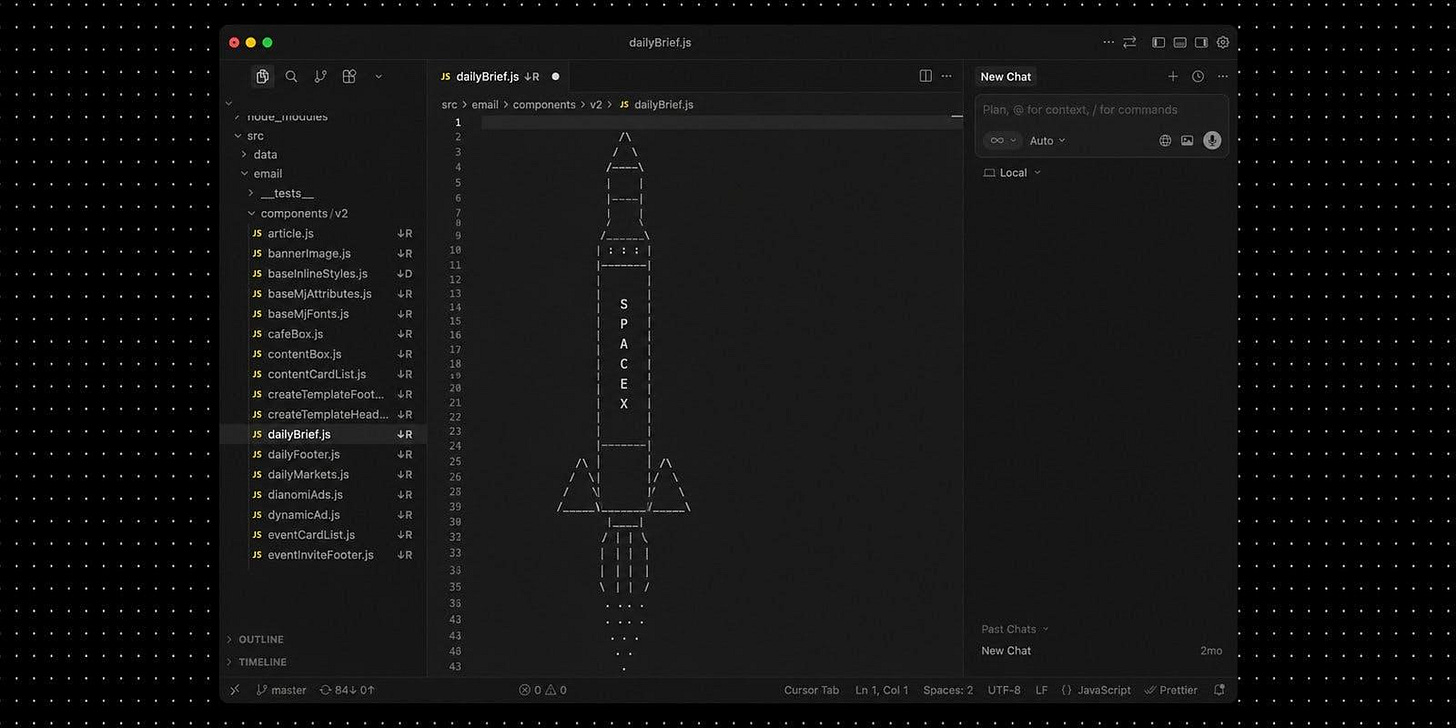1456x728 pixels.
Task: Click Cursor Tab in status bar
Action: (811, 690)
